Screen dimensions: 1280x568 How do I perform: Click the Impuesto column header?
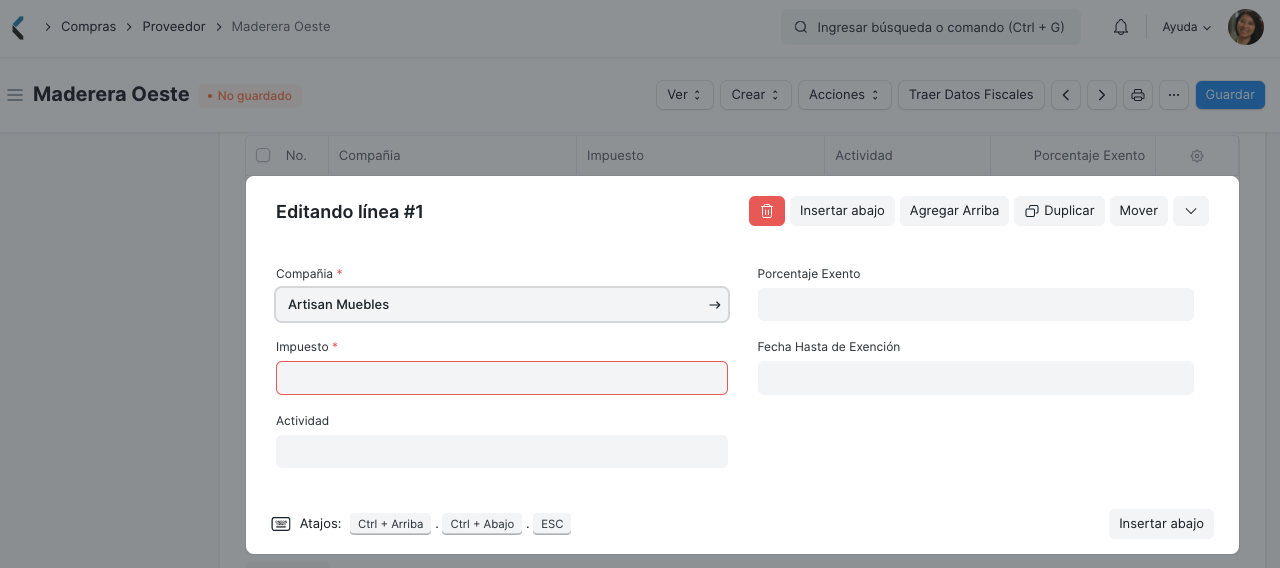click(615, 156)
